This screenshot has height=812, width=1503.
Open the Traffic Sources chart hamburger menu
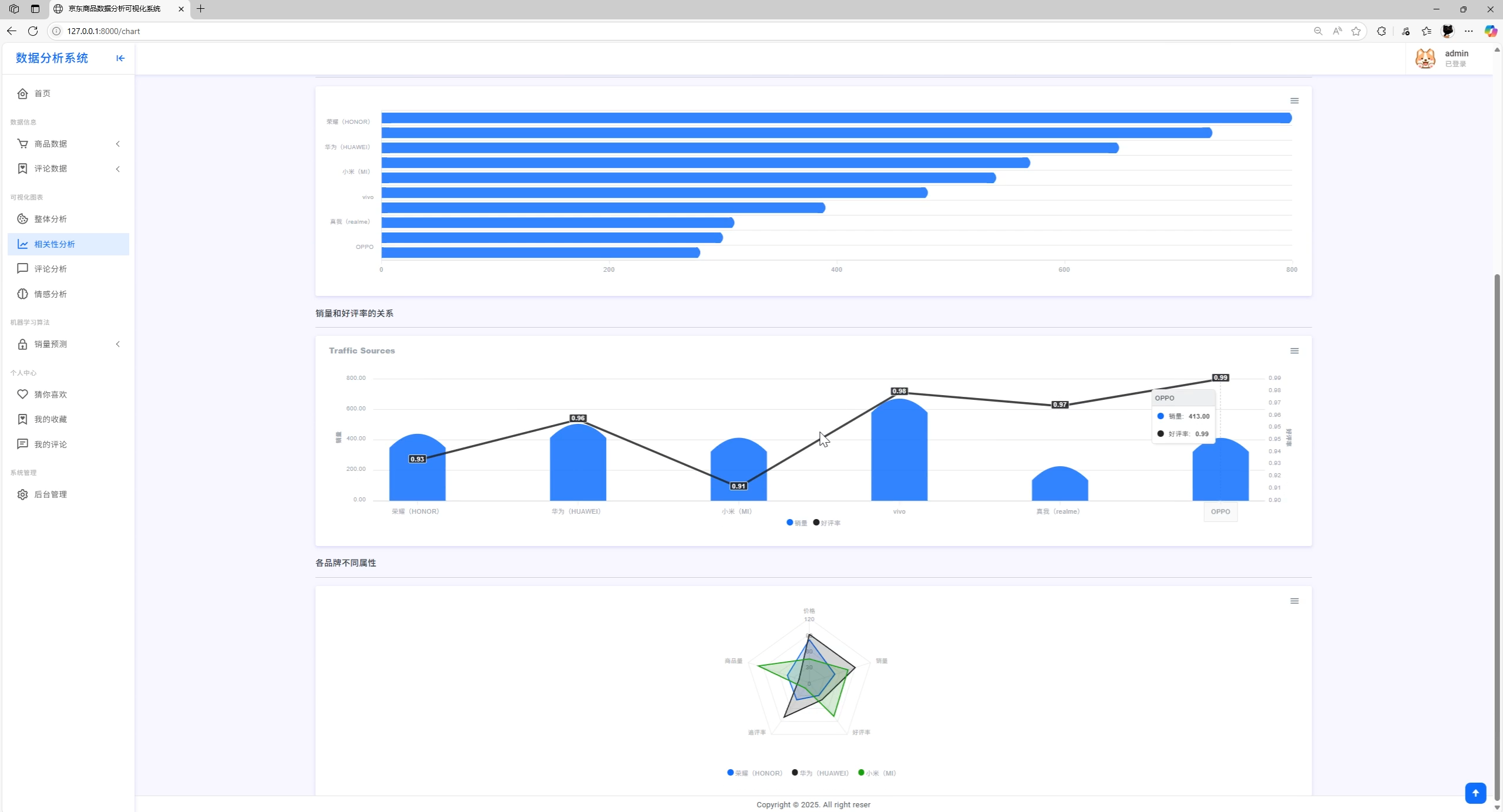1294,351
